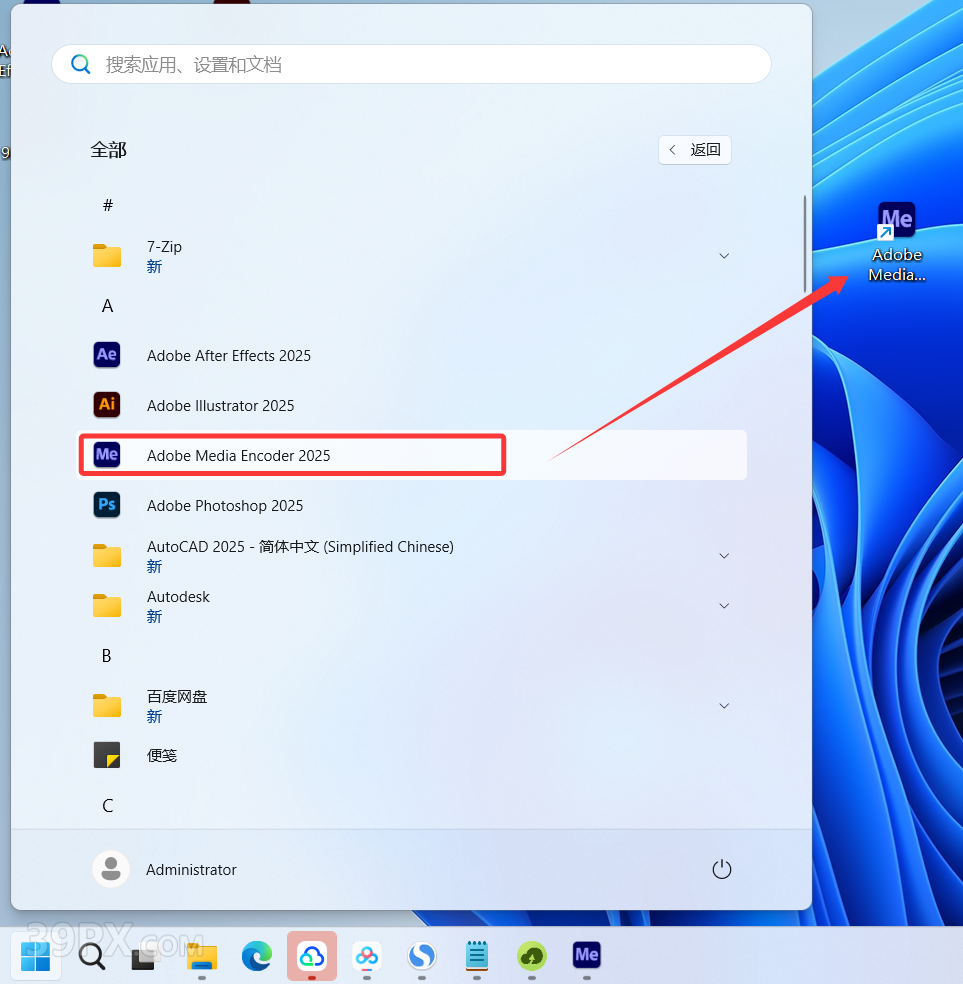The width and height of the screenshot is (963, 984).
Task: Click the 百度网盘 folder icon
Action: tap(107, 705)
